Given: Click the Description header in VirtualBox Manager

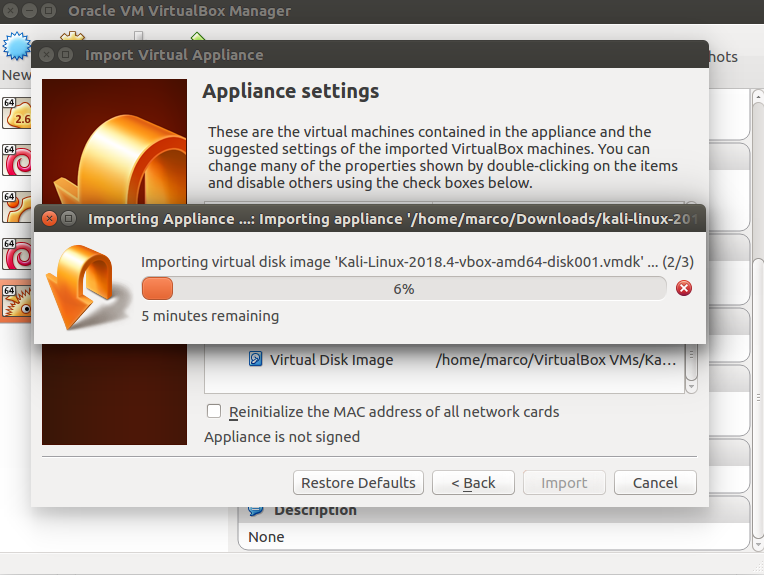Looking at the screenshot, I should click(x=315, y=510).
